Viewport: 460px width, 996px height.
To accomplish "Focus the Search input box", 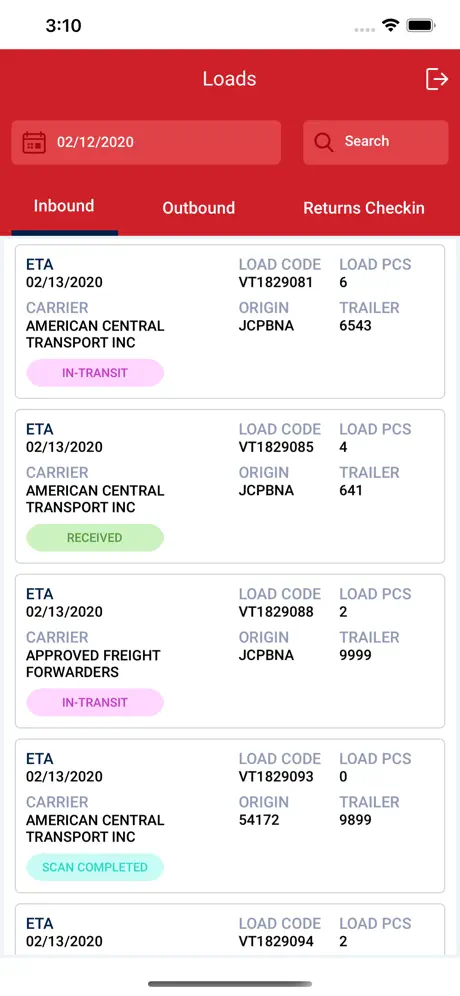I will [x=375, y=142].
